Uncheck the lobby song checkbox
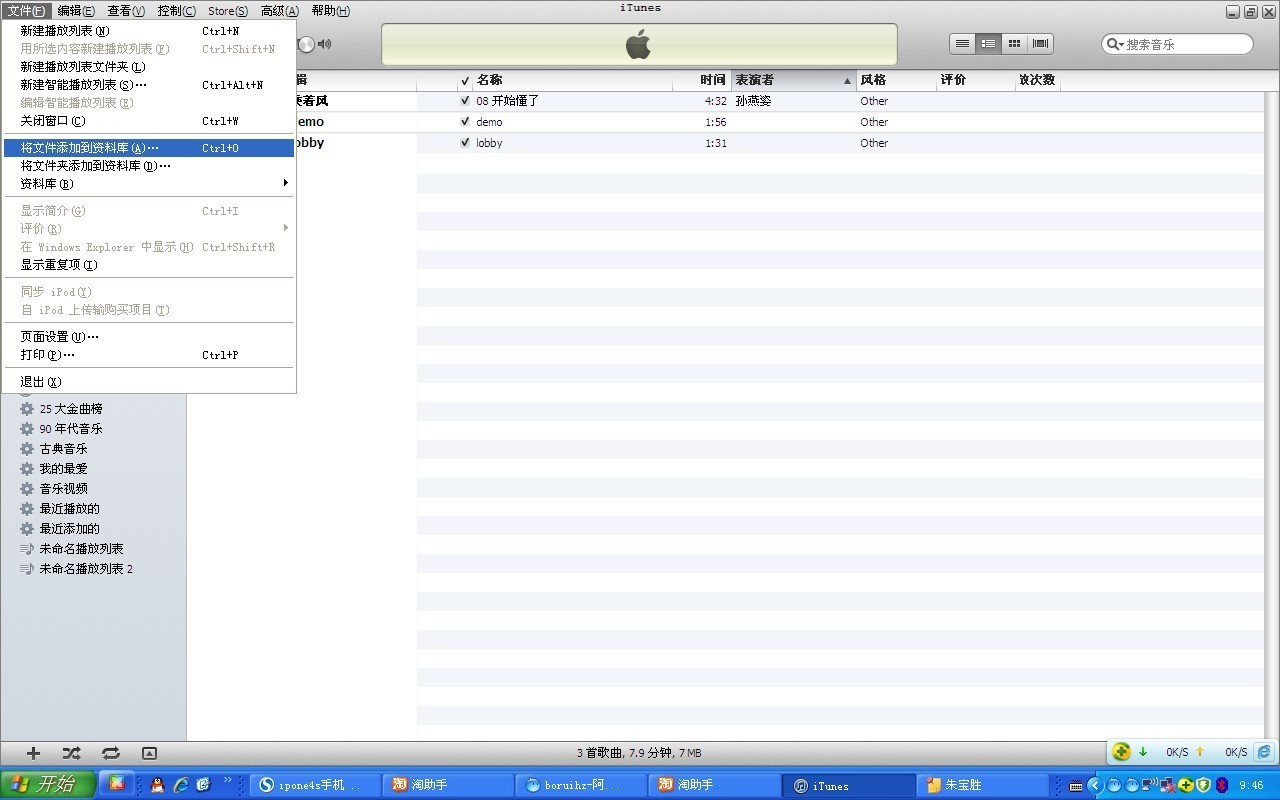 coord(465,143)
